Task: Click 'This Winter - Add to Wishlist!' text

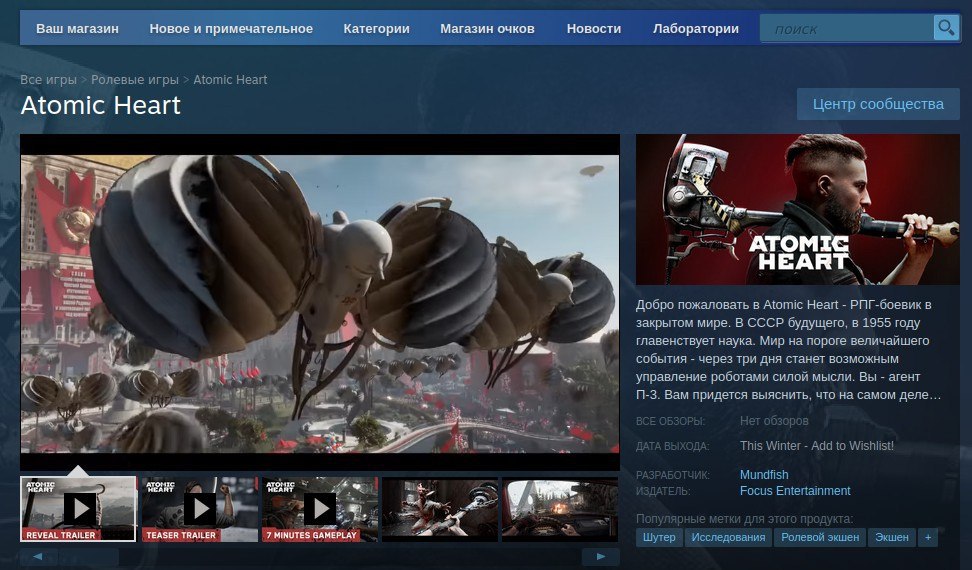Action: 817,445
